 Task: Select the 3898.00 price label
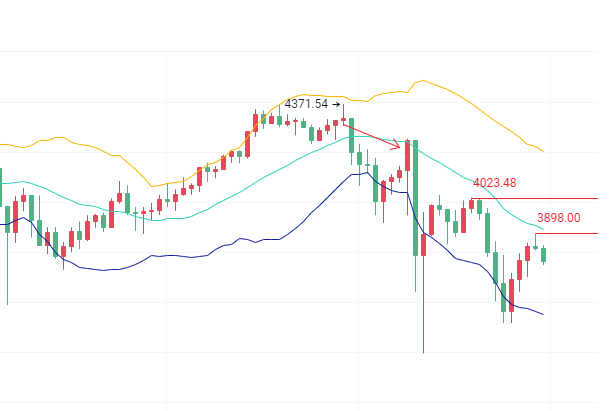tap(558, 217)
